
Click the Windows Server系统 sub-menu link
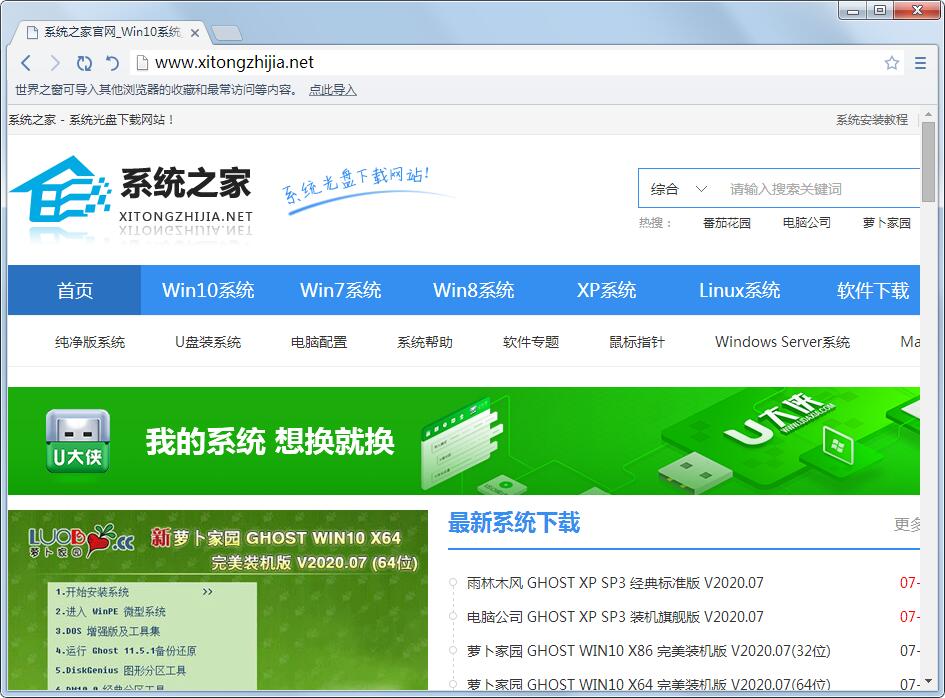pyautogui.click(x=782, y=342)
